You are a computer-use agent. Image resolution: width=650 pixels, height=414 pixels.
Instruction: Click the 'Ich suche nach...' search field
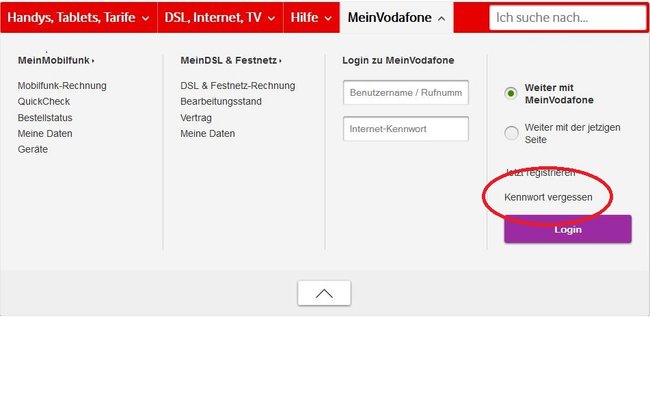pyautogui.click(x=568, y=17)
